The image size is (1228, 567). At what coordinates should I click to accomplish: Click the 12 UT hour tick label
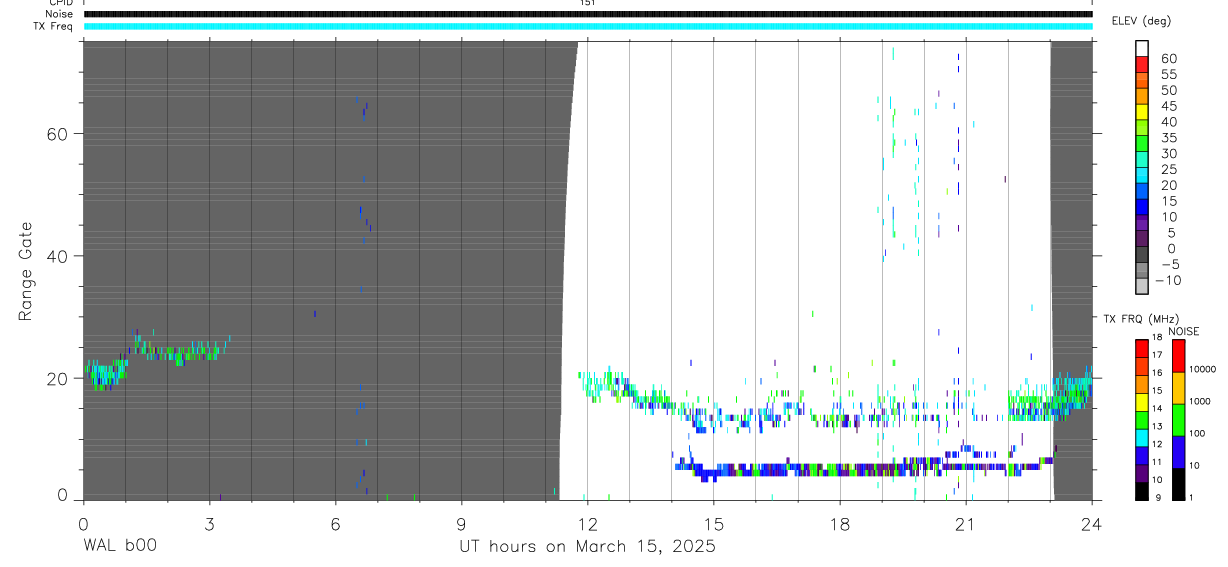(x=588, y=524)
